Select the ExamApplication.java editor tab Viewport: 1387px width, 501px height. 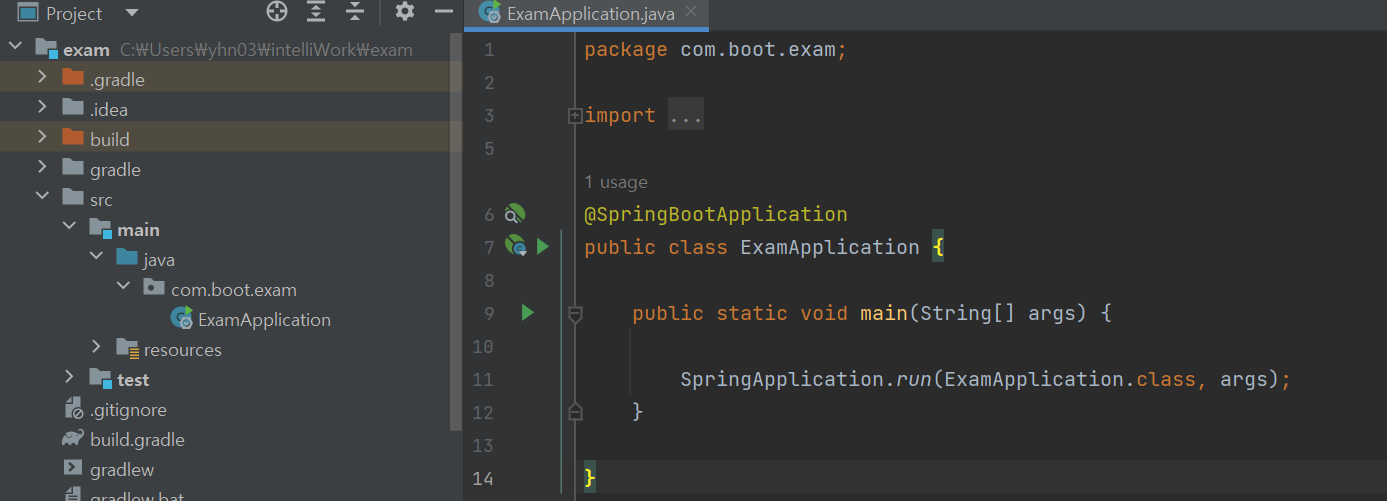click(588, 14)
